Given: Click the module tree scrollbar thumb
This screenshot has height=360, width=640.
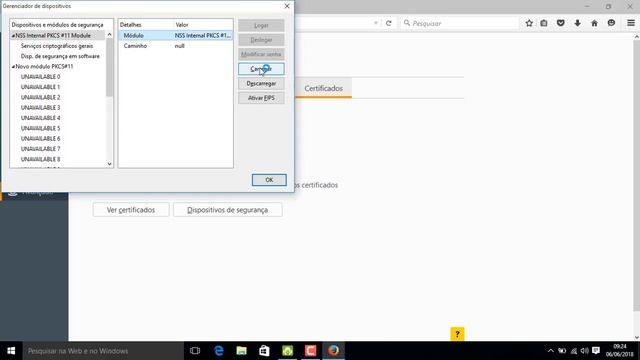Looking at the screenshot, I should pyautogui.click(x=109, y=67).
